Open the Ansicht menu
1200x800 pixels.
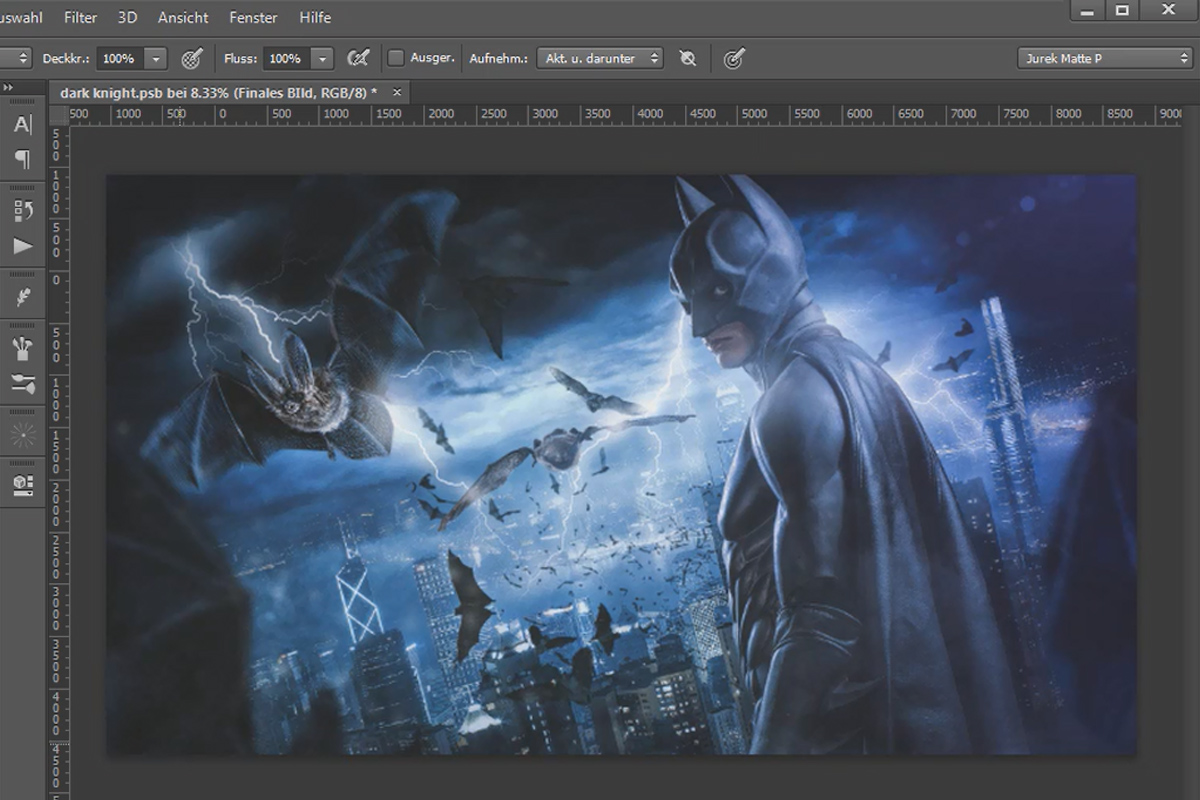183,17
